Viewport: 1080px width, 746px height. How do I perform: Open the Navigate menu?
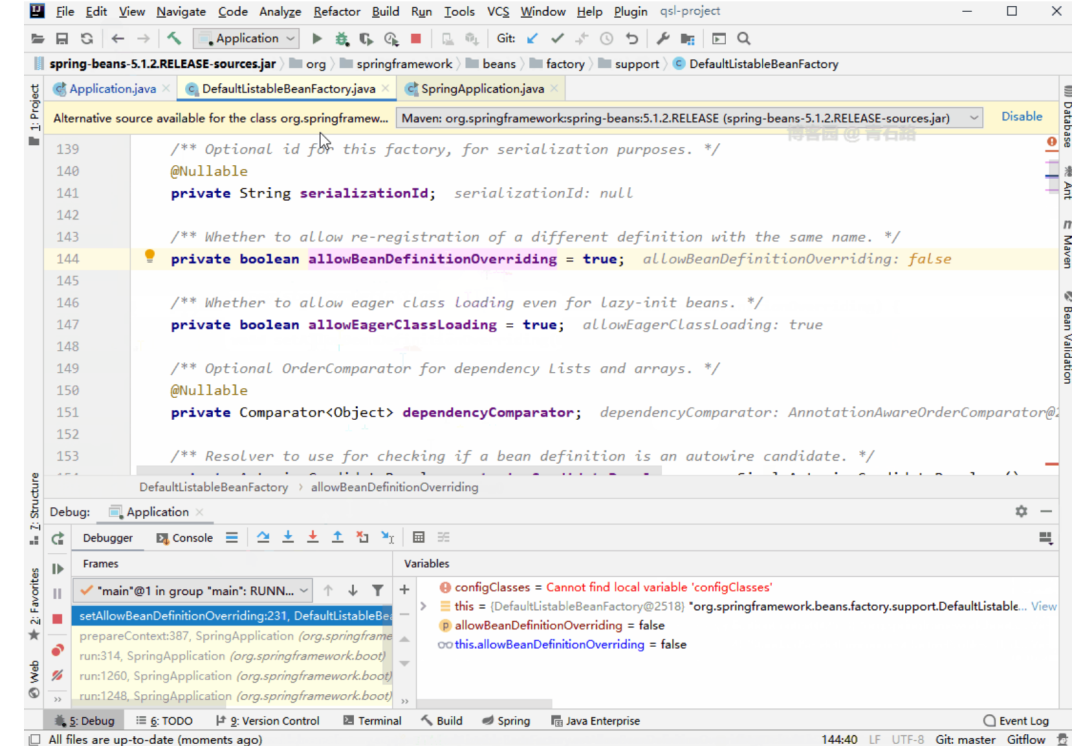[x=180, y=12]
